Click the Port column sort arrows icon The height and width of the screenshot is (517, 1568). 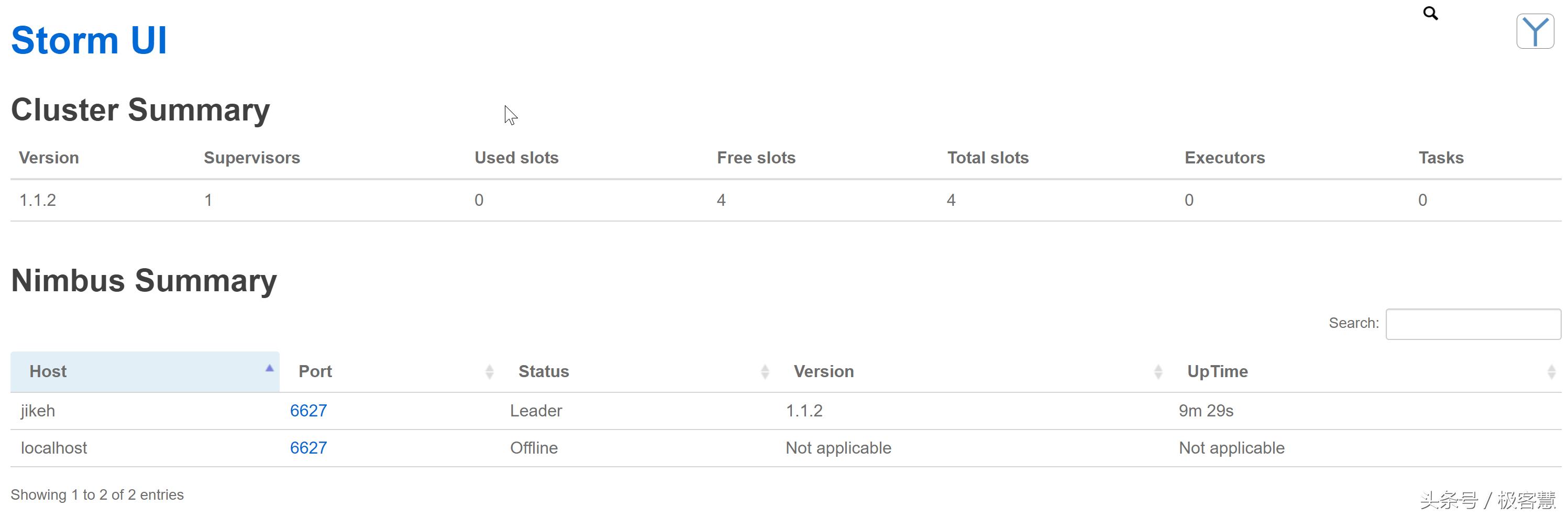tap(489, 371)
